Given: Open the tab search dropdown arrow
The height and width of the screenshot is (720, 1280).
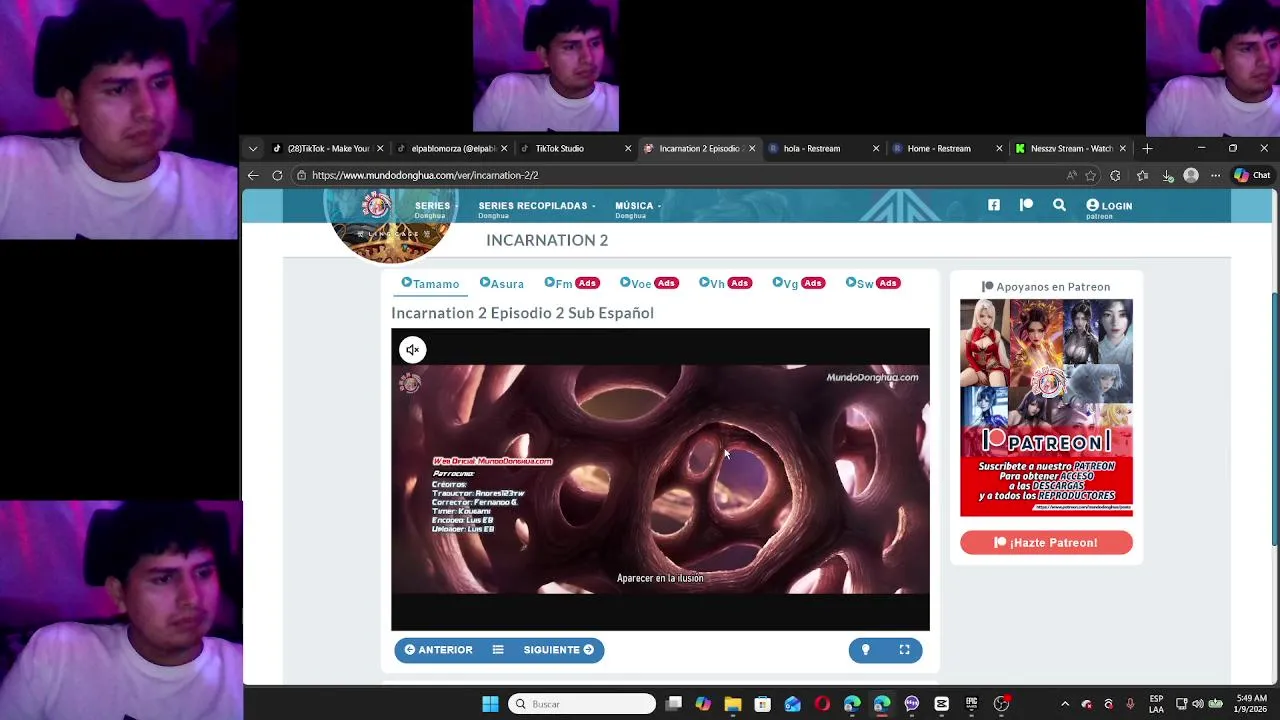Looking at the screenshot, I should click(x=253, y=148).
